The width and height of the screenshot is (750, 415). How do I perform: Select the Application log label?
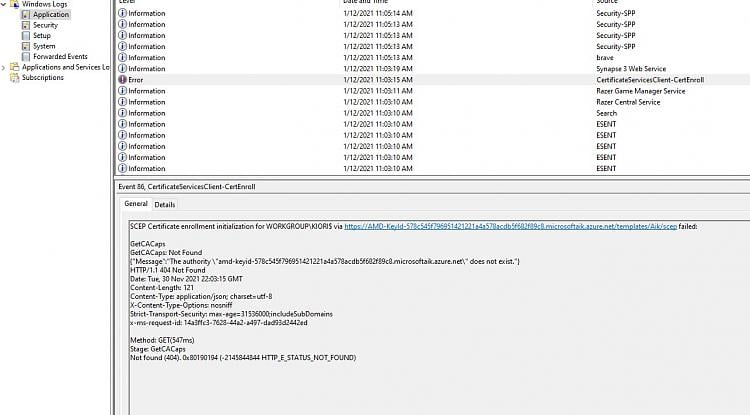[51, 15]
